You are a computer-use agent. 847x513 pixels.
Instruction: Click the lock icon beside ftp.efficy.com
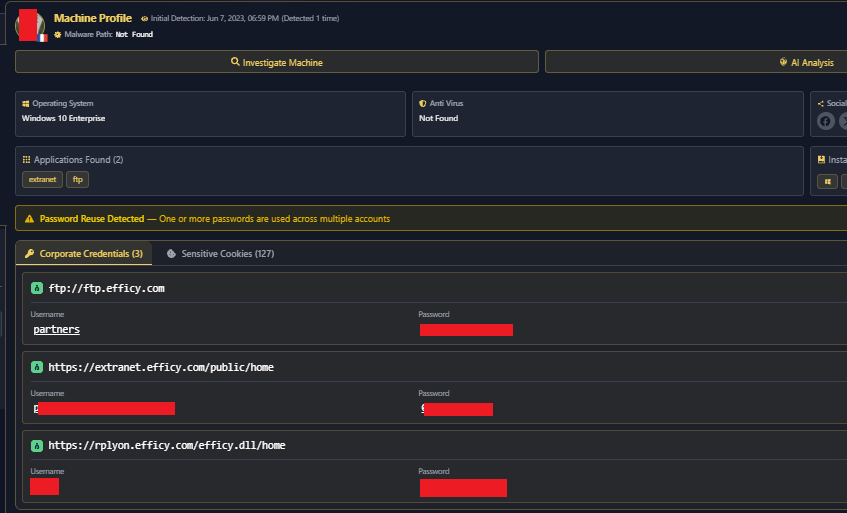37,288
